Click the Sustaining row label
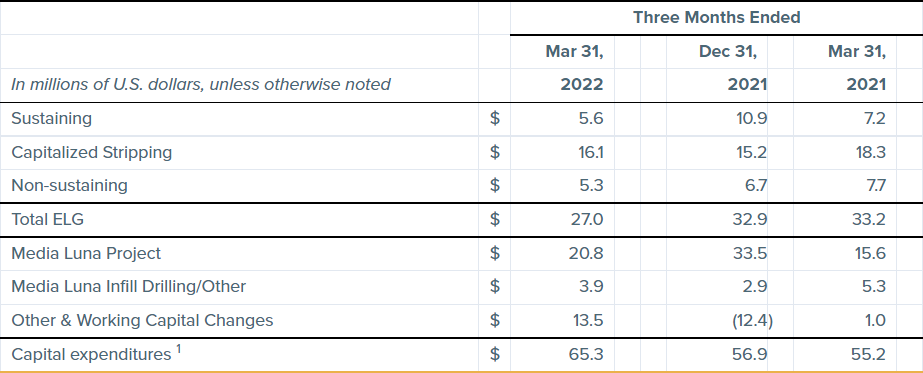This screenshot has width=923, height=373. point(52,119)
